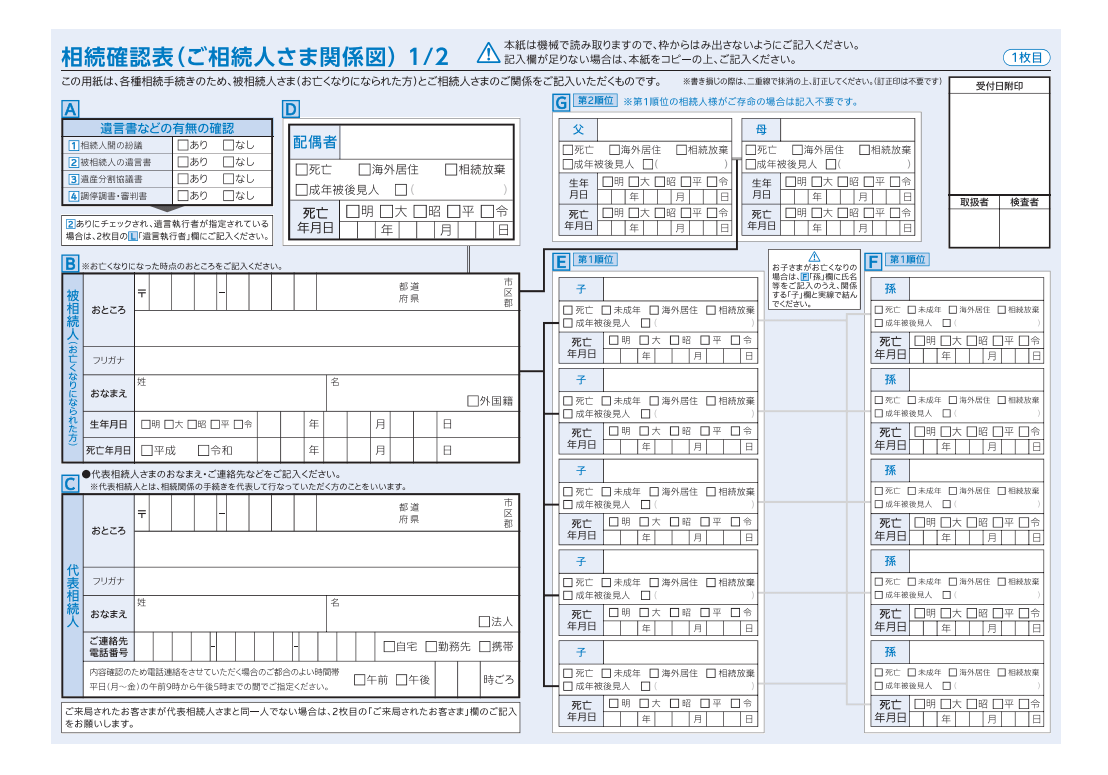Viewport: 1108px width, 775px height.
Task: Check 午後 as the preferred call time
Action: [401, 680]
